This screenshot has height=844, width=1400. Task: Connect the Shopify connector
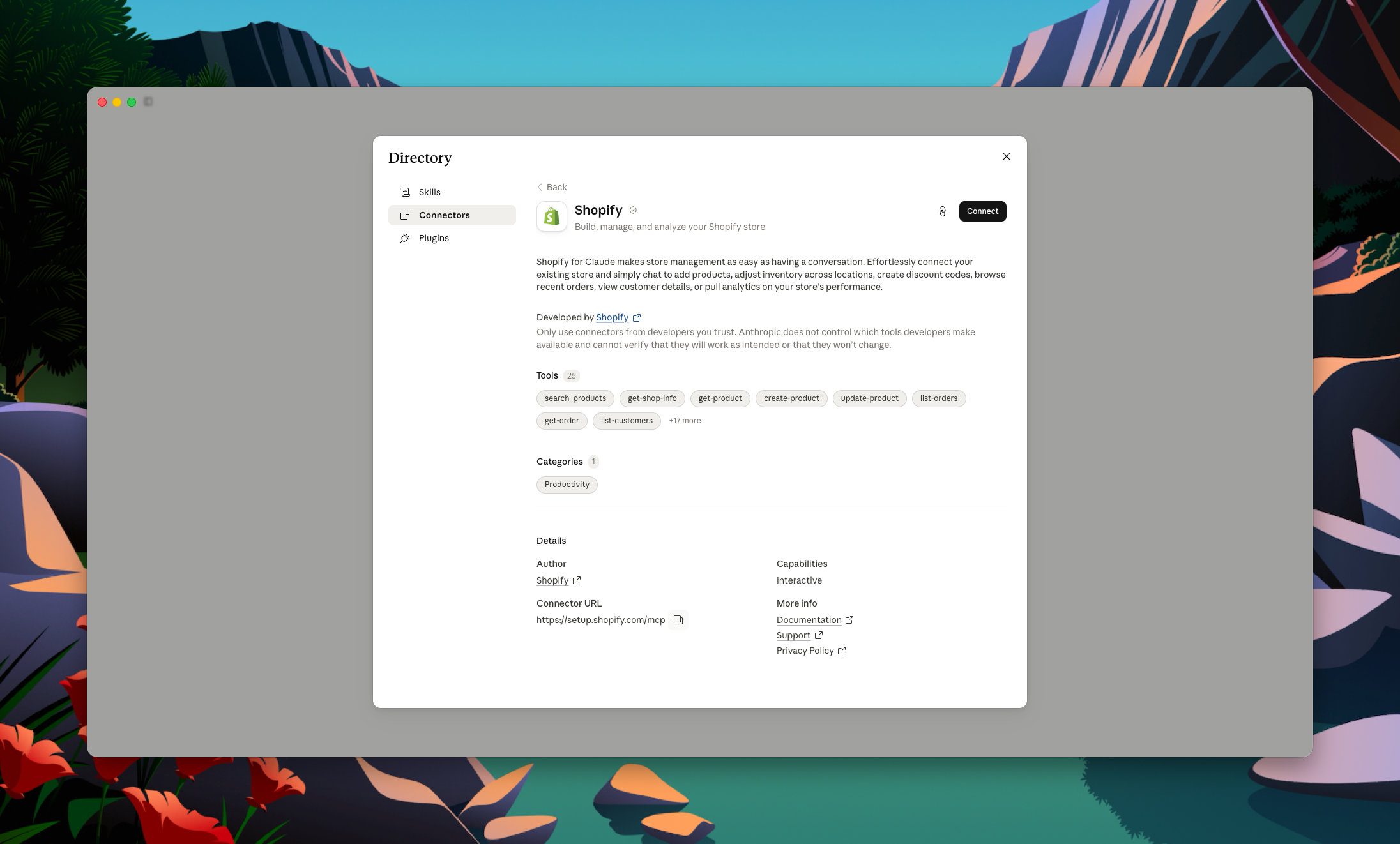[x=982, y=211]
